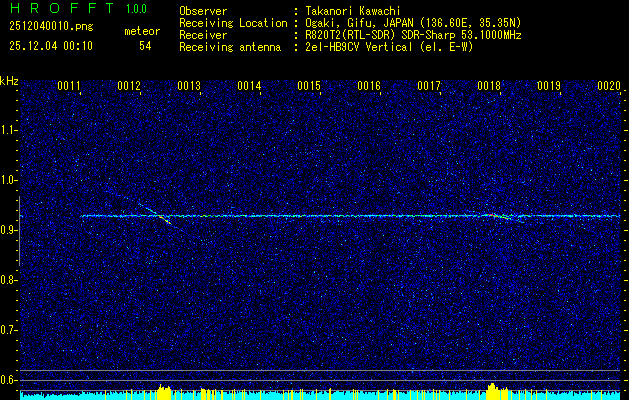Click the 0013 time marker
This screenshot has height=400, width=629.
point(189,86)
